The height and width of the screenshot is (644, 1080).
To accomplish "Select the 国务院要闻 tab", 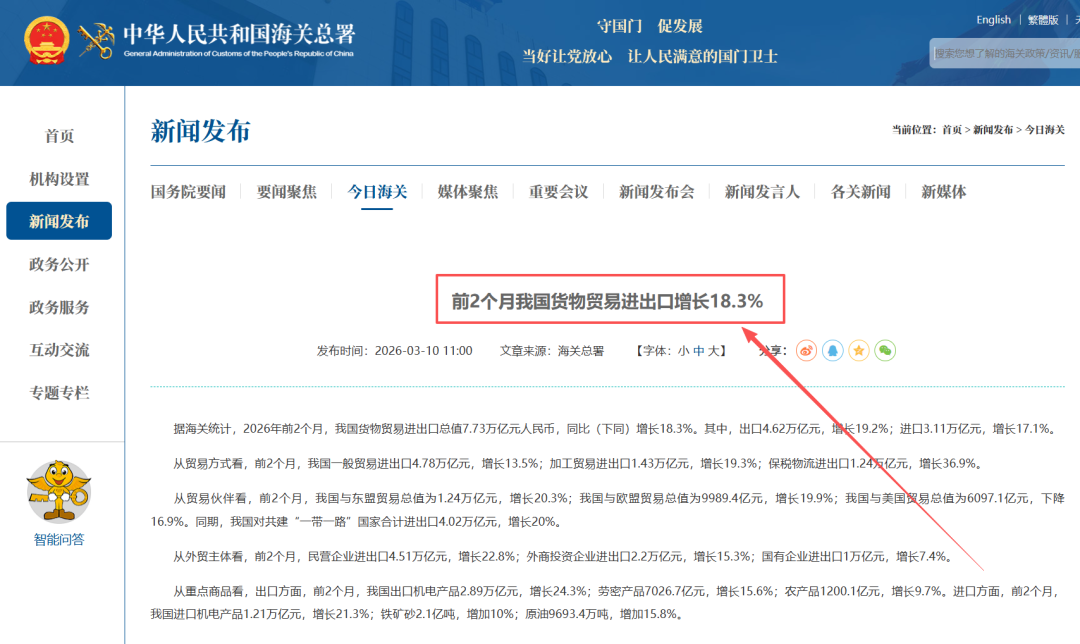I will [188, 192].
